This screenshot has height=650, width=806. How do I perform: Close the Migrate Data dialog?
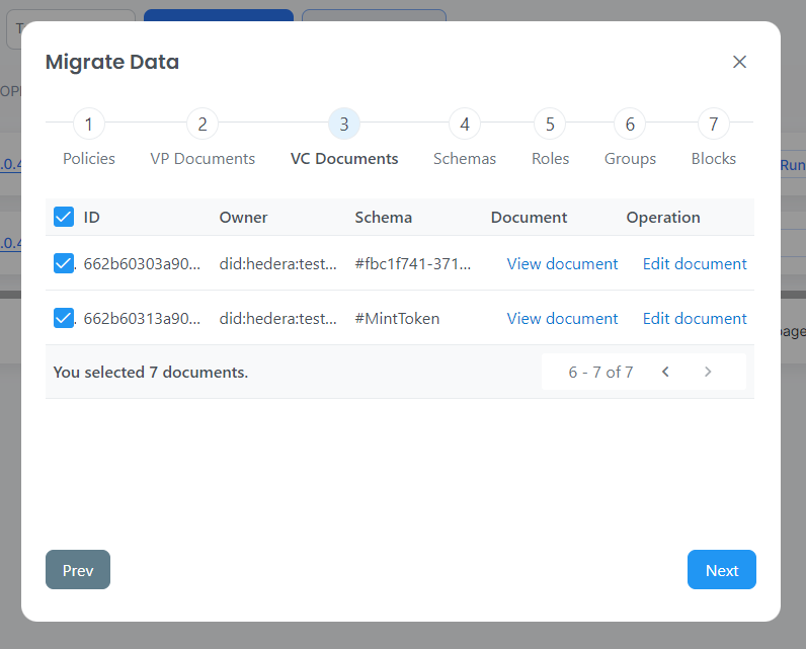739,62
